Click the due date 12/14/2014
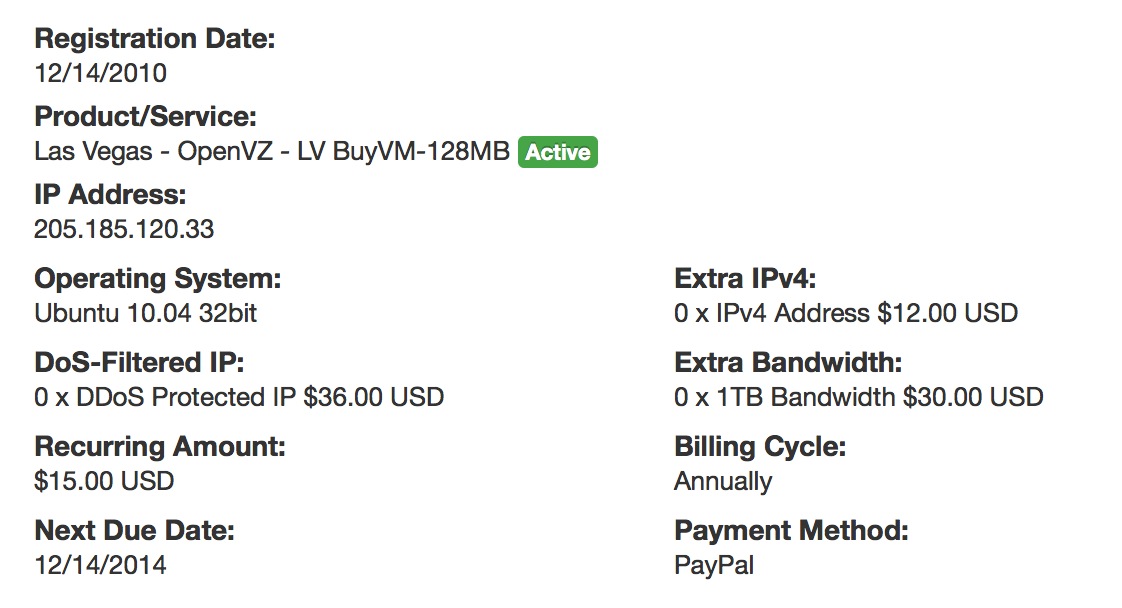Screen dimensions: 1122x608 100,565
